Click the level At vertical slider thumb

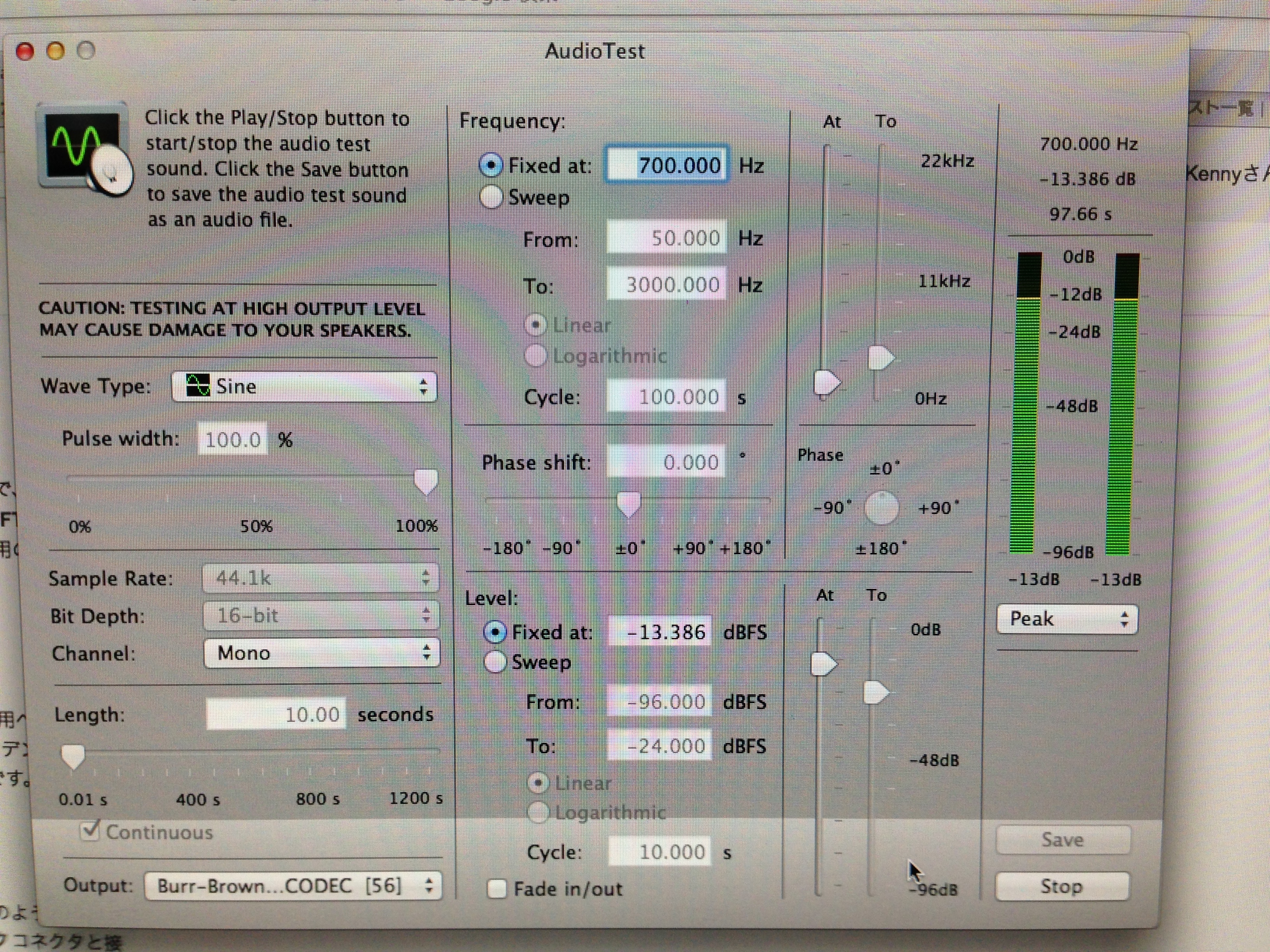coord(824,665)
